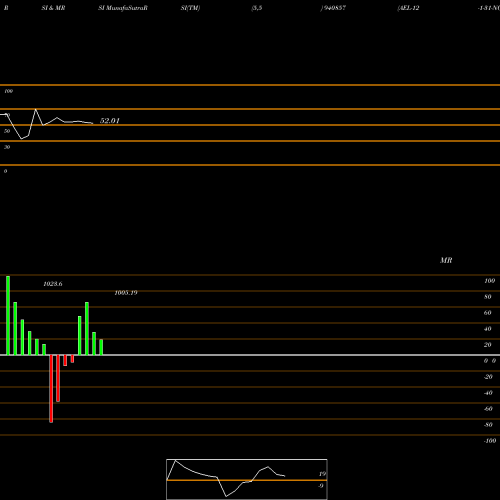
Task: Select the header text SI MunafaSutraR
Action: coord(123,8)
